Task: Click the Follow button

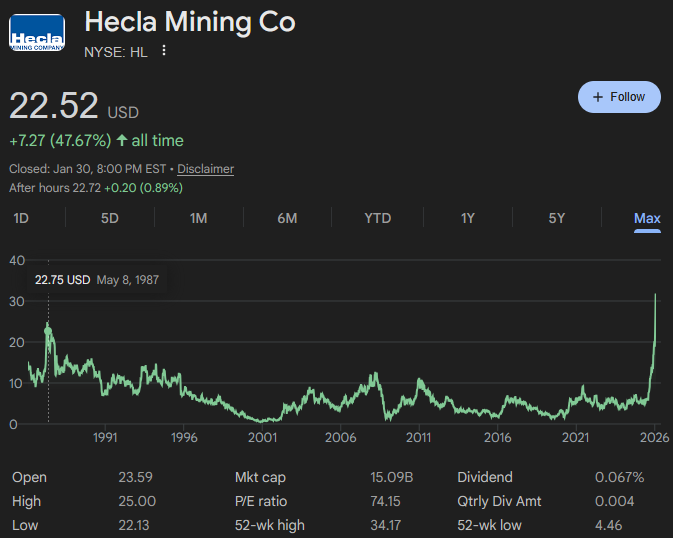Action: coord(619,97)
